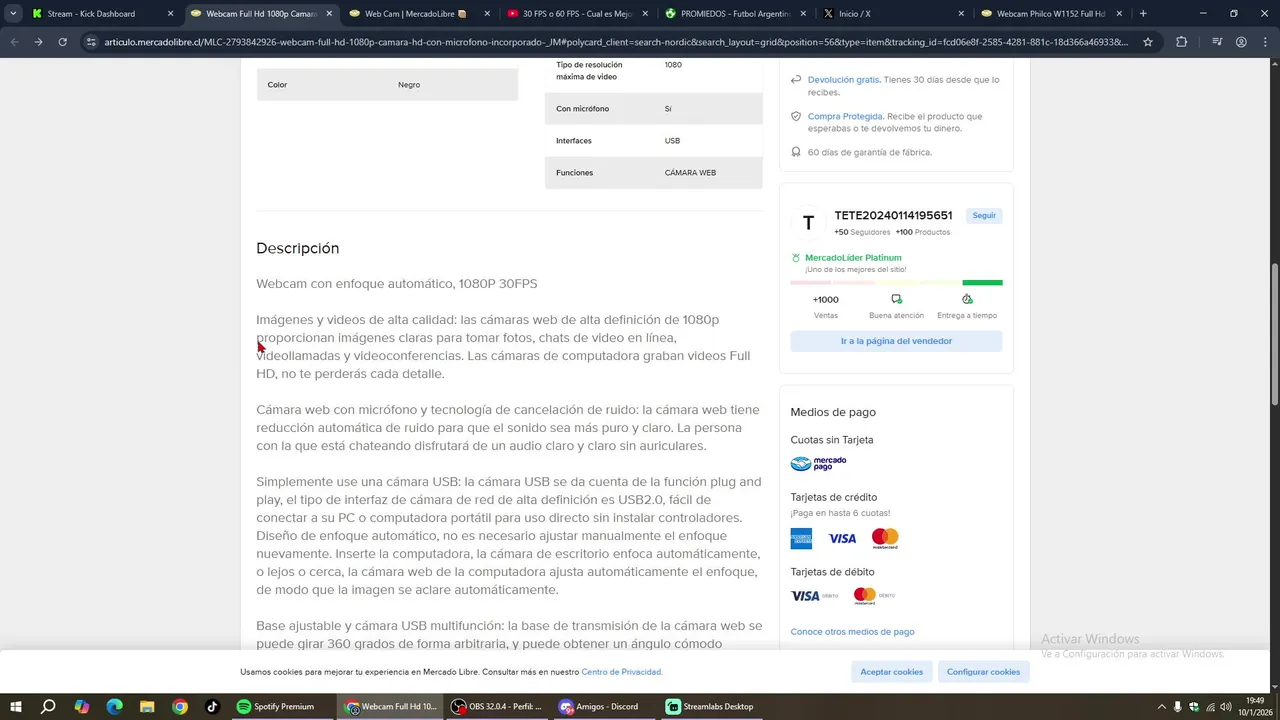Reload the page with the browser refresh icon

tap(62, 42)
